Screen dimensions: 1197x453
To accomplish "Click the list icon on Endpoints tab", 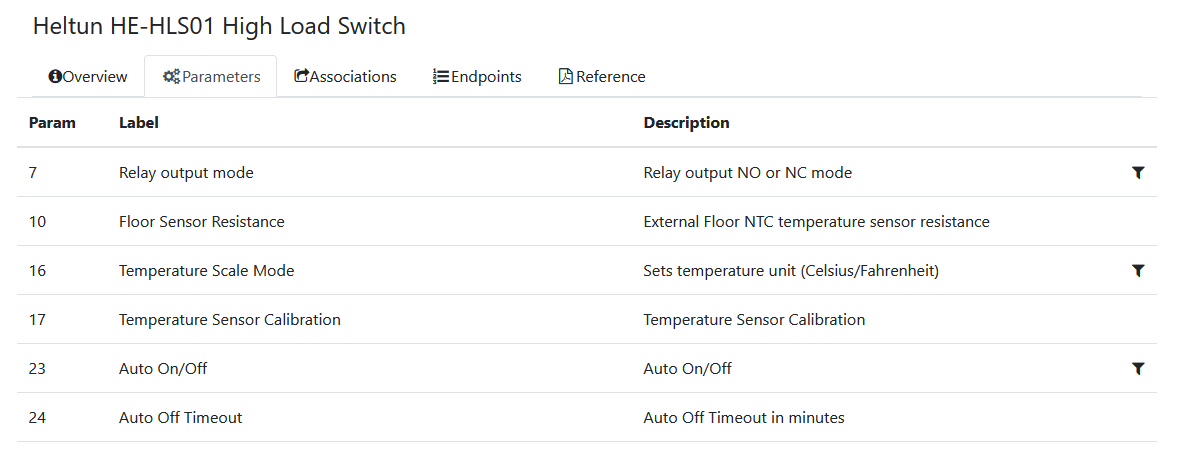I will point(440,77).
